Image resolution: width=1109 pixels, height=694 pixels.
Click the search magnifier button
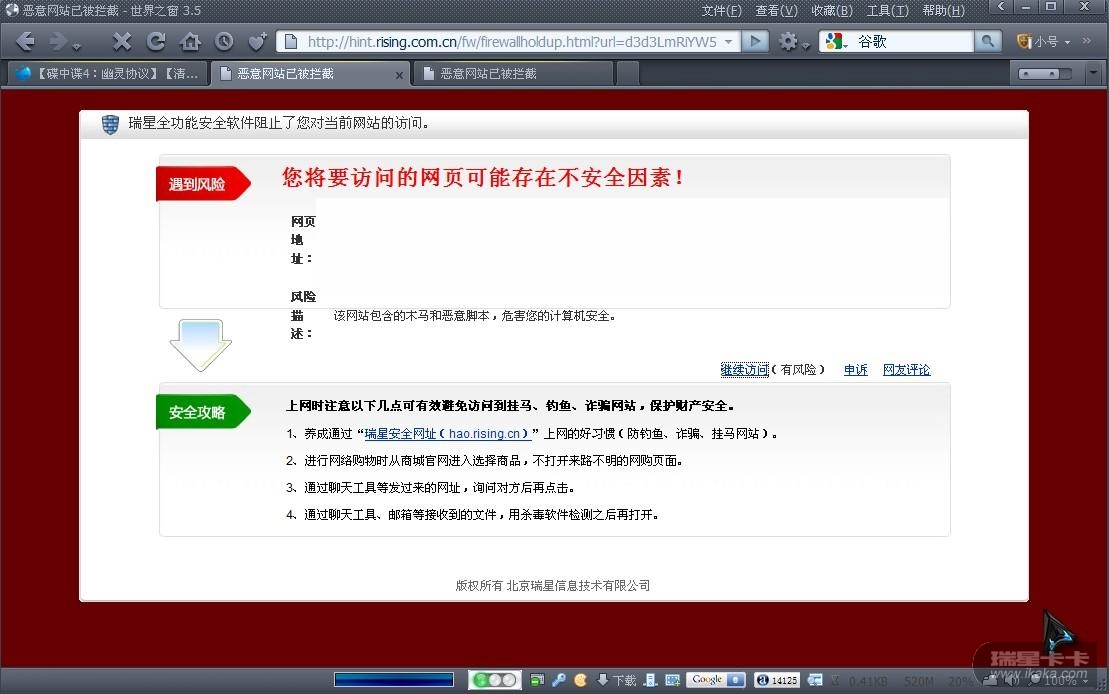[x=987, y=41]
